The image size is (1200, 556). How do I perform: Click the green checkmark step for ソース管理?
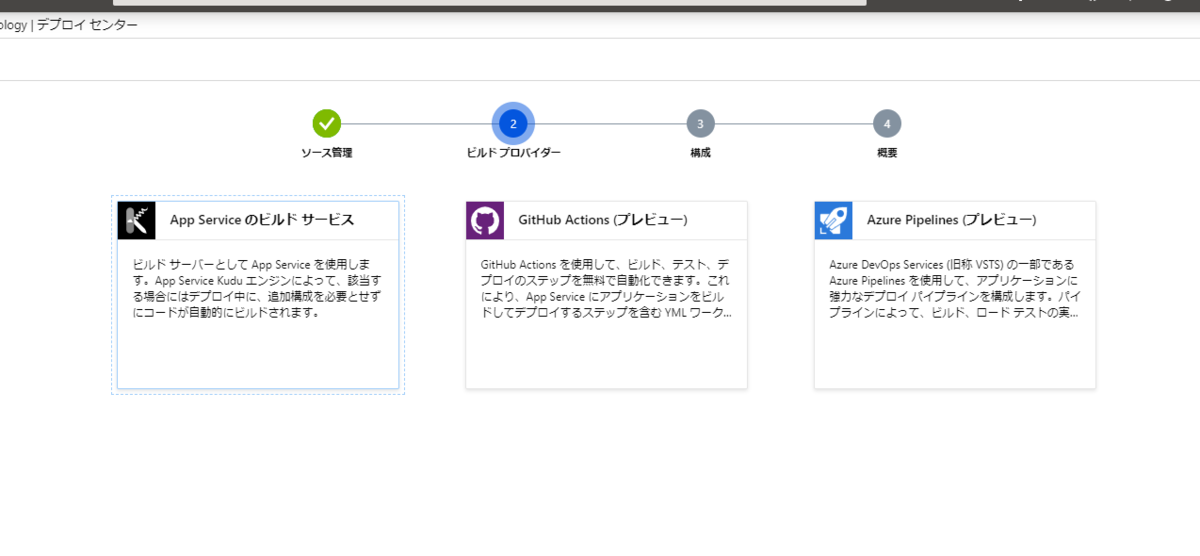pos(327,124)
